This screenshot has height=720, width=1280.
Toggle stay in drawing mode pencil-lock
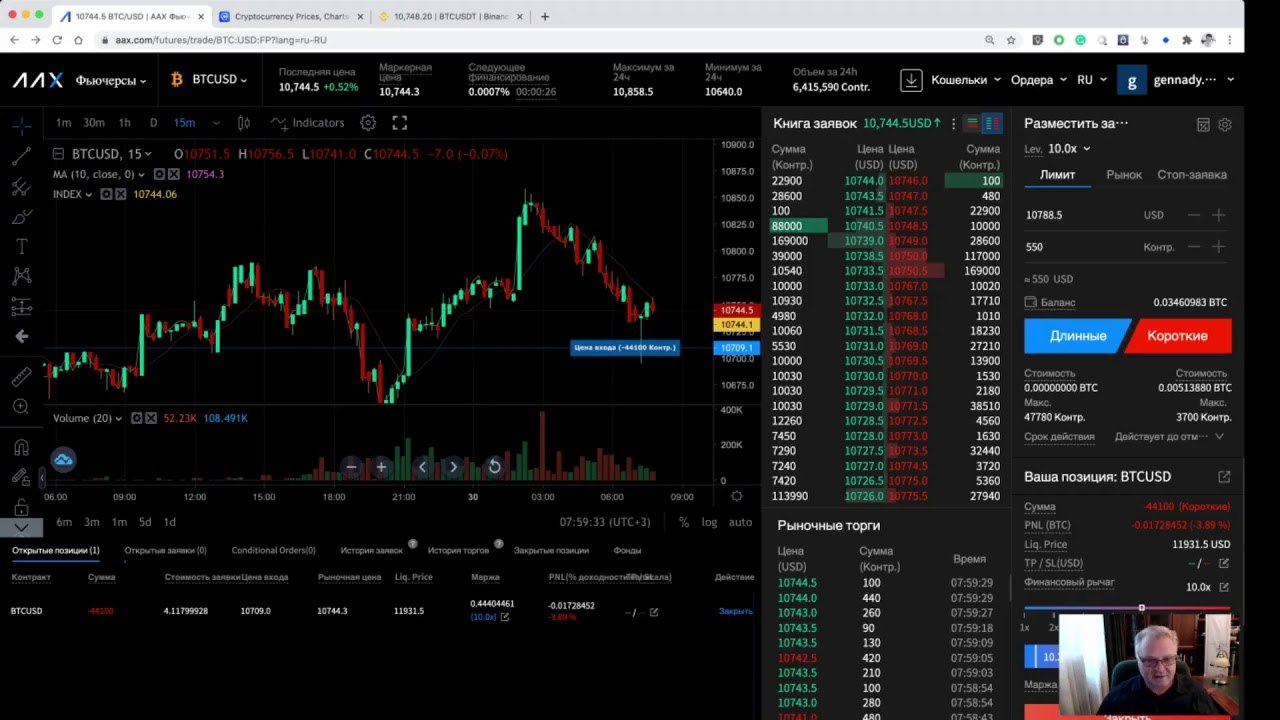pyautogui.click(x=21, y=477)
